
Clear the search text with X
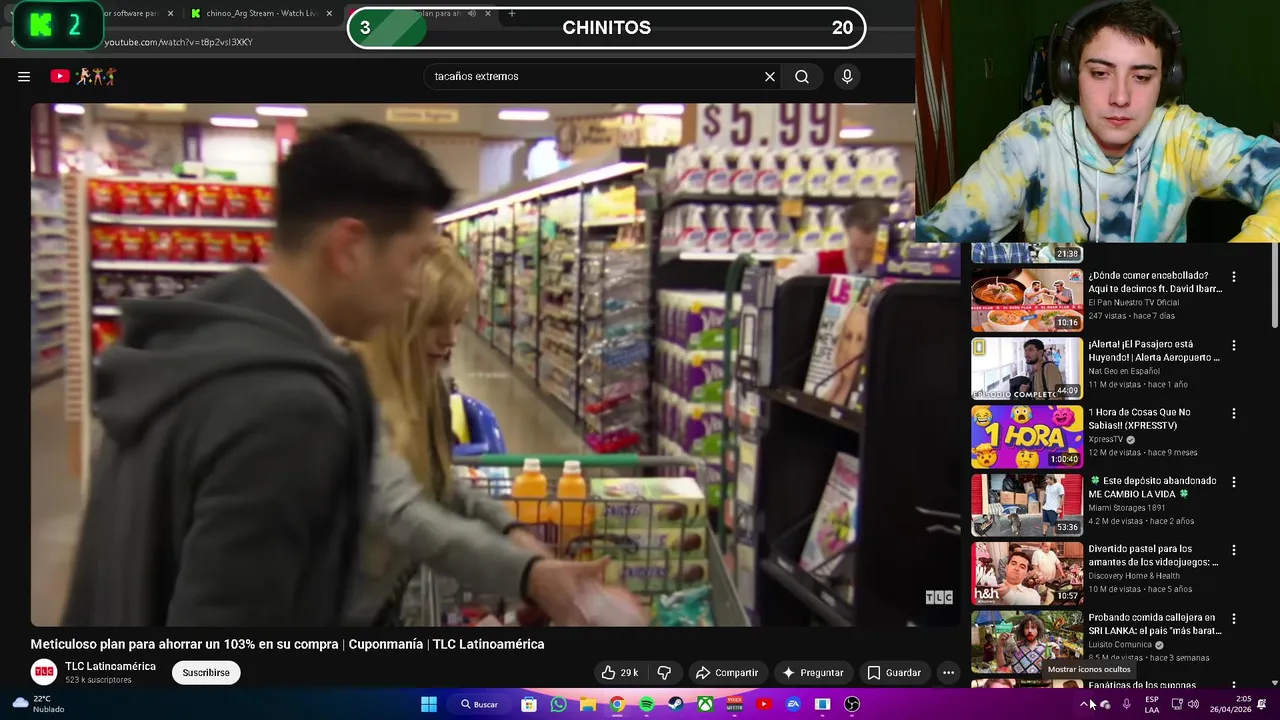[x=770, y=76]
